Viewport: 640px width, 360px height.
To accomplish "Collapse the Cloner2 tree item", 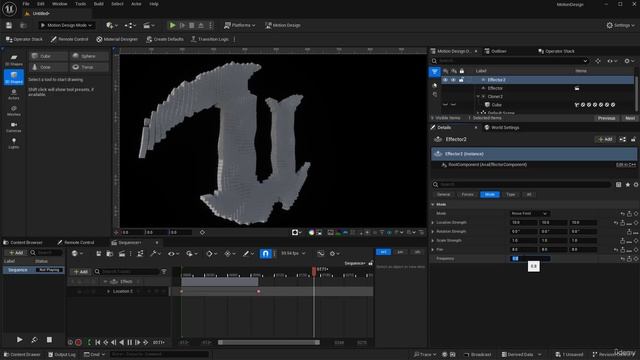I will pos(478,97).
